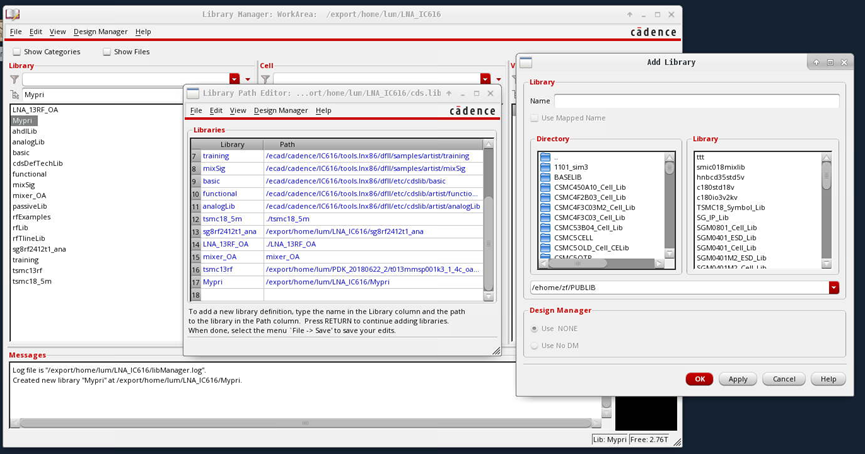This screenshot has width=865, height=454.
Task: Select cdsDefTechLib in Library Manager list
Action: [x=38, y=163]
